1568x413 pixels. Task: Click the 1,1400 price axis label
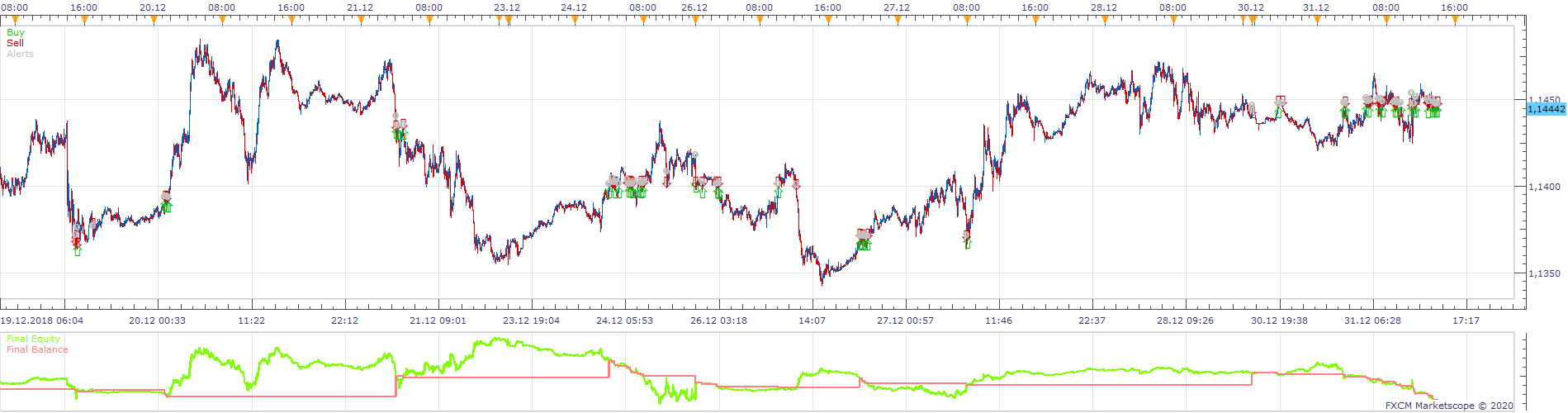point(1544,187)
